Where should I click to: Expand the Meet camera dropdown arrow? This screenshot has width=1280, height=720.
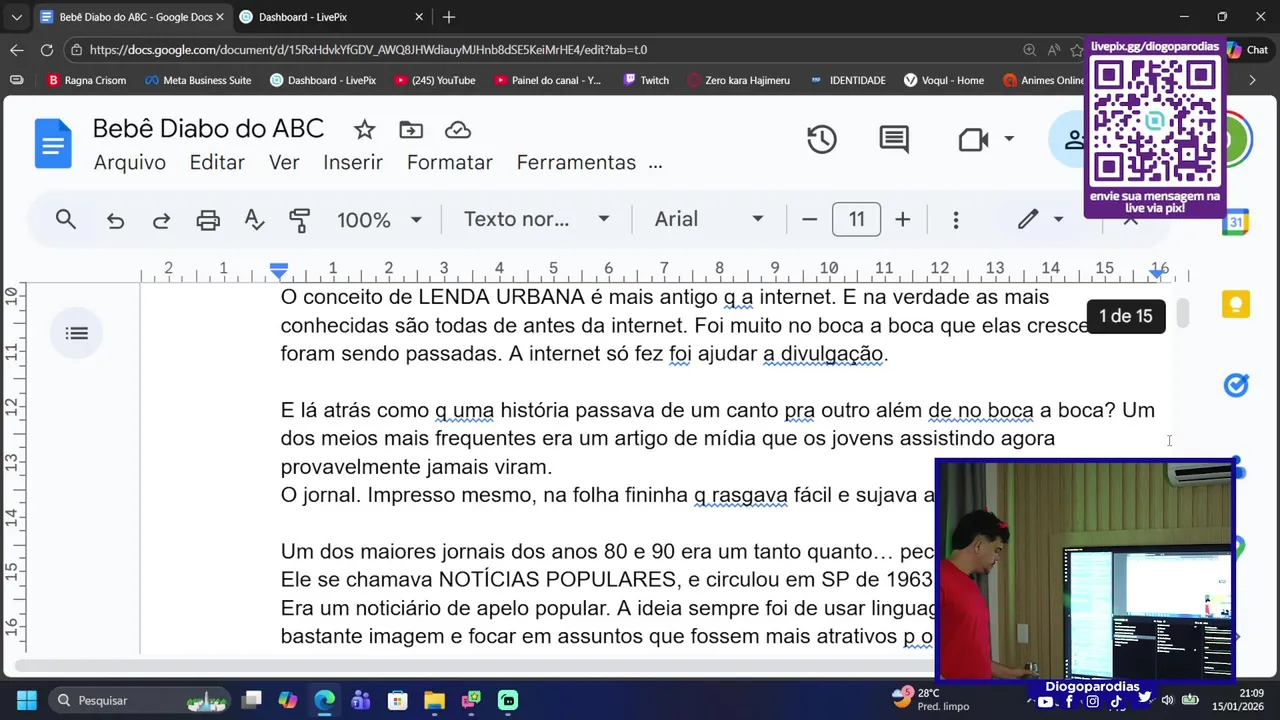coord(1009,139)
